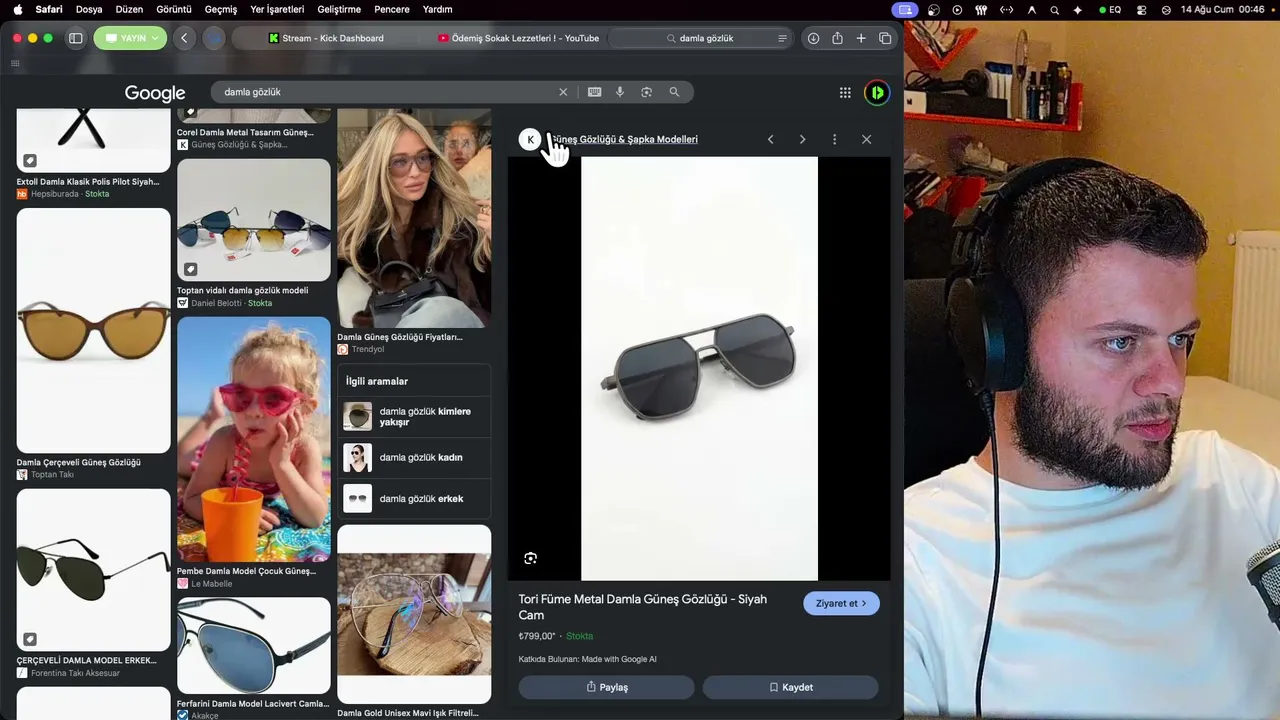The height and width of the screenshot is (720, 1280).
Task: Open the Safari sidebar panel
Action: click(x=75, y=38)
